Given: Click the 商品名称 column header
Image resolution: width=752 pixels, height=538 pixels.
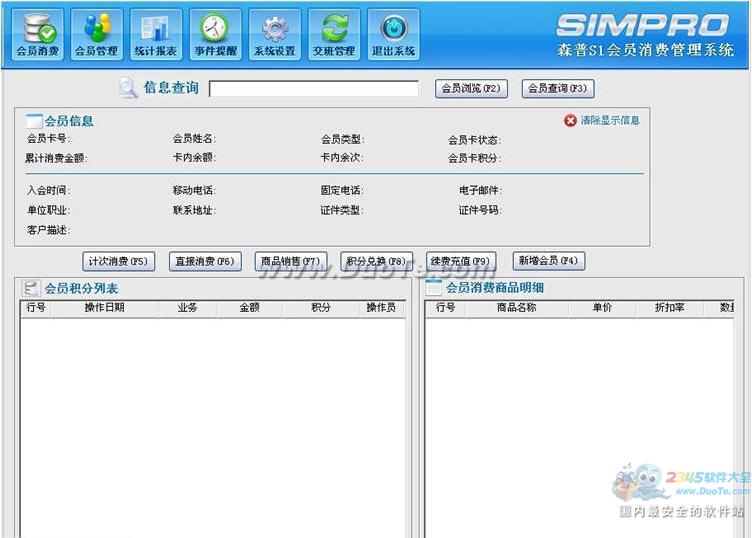Looking at the screenshot, I should 517,308.
